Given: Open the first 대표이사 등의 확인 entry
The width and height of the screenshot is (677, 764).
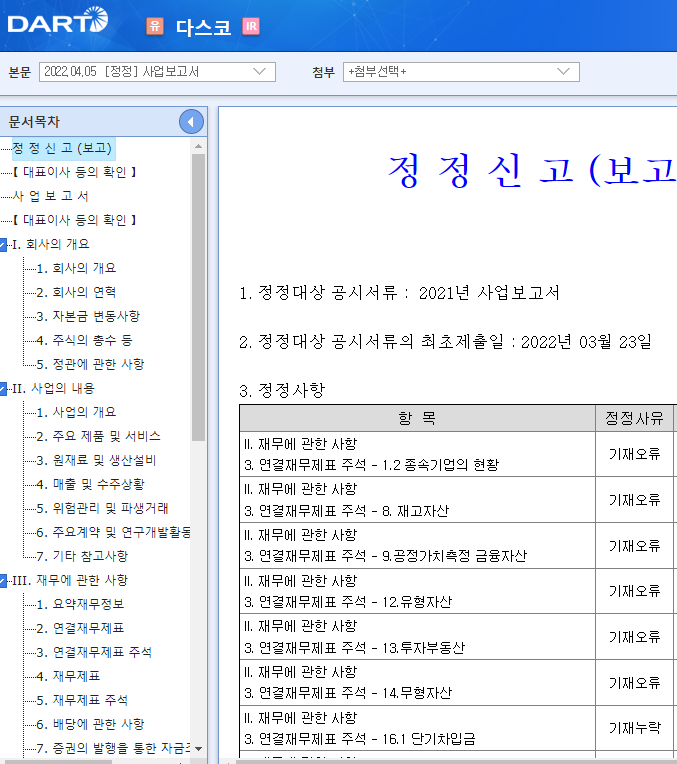Looking at the screenshot, I should (74, 172).
